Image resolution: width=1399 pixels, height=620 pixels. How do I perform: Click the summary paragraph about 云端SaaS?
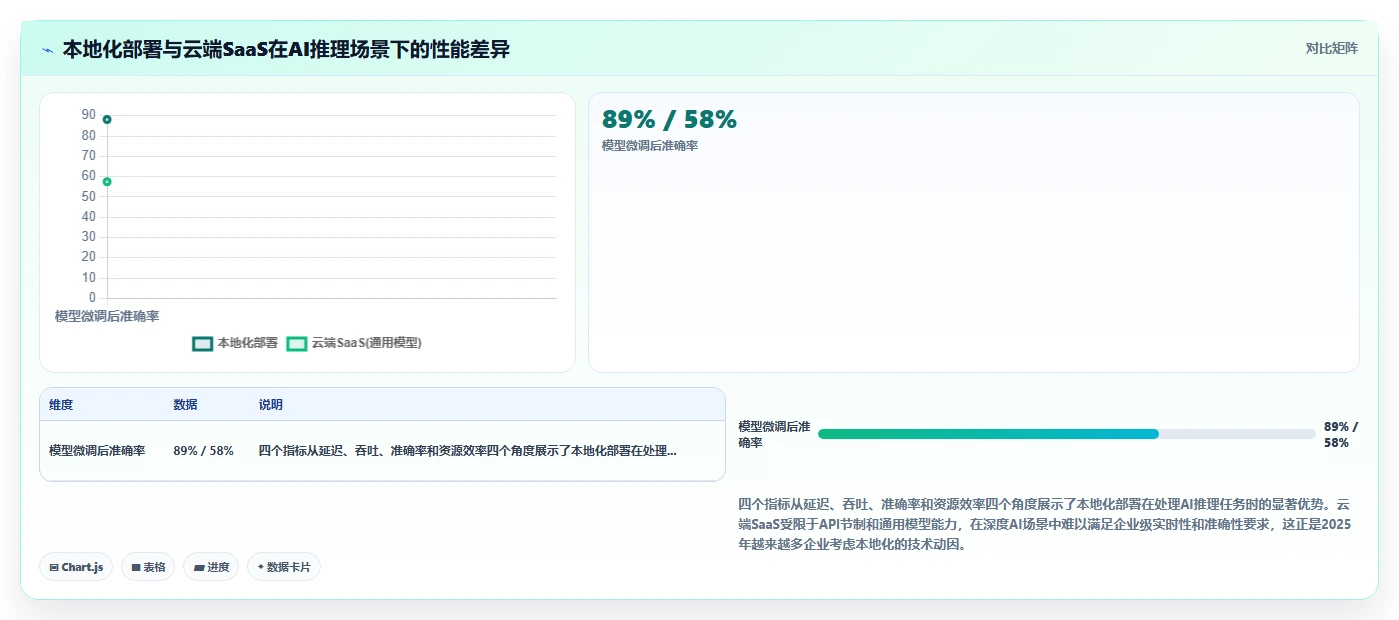pos(1044,524)
